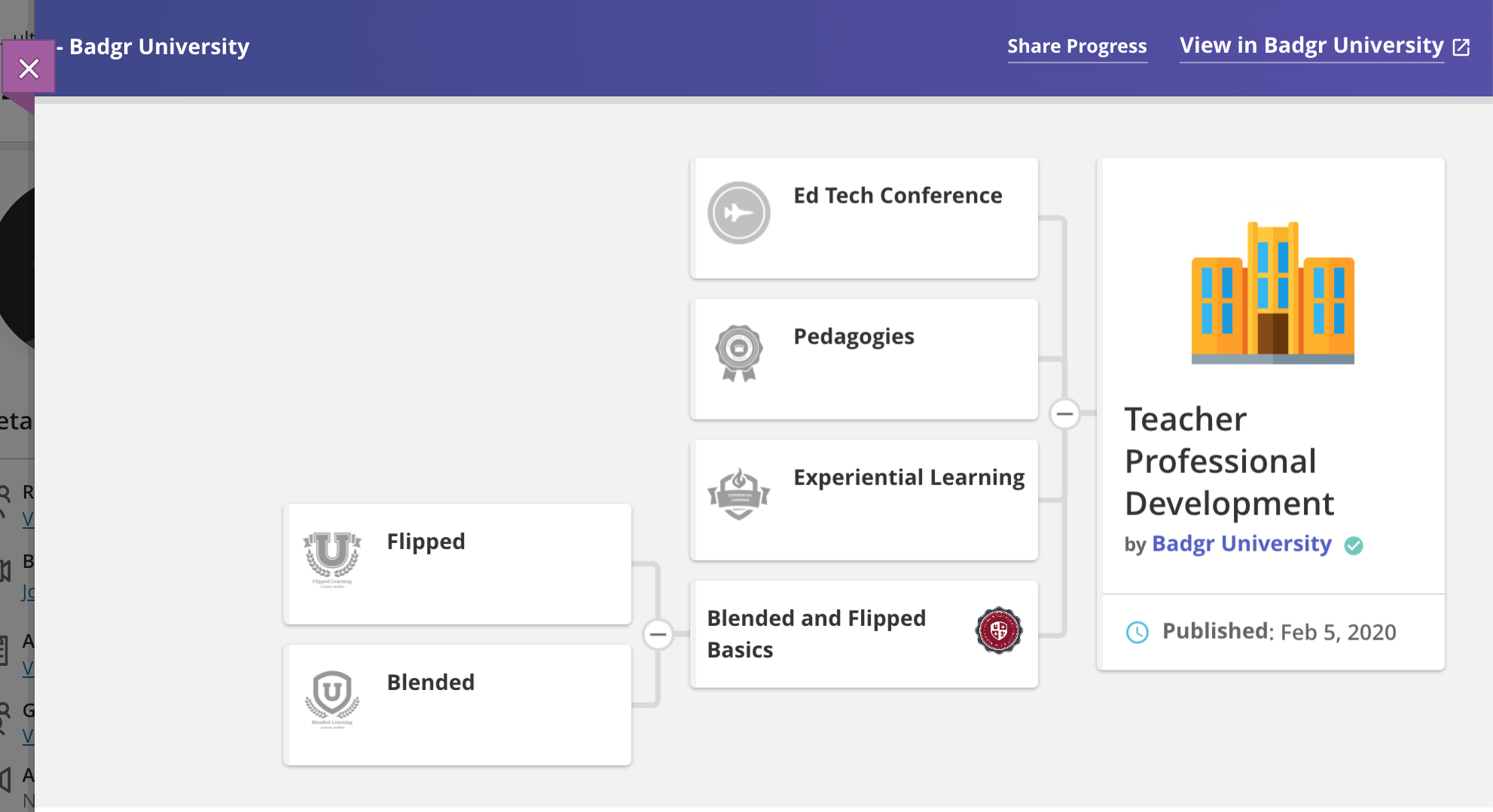The height and width of the screenshot is (812, 1493).
Task: Click the Ed Tech Conference airplane badge icon
Action: pyautogui.click(x=738, y=213)
